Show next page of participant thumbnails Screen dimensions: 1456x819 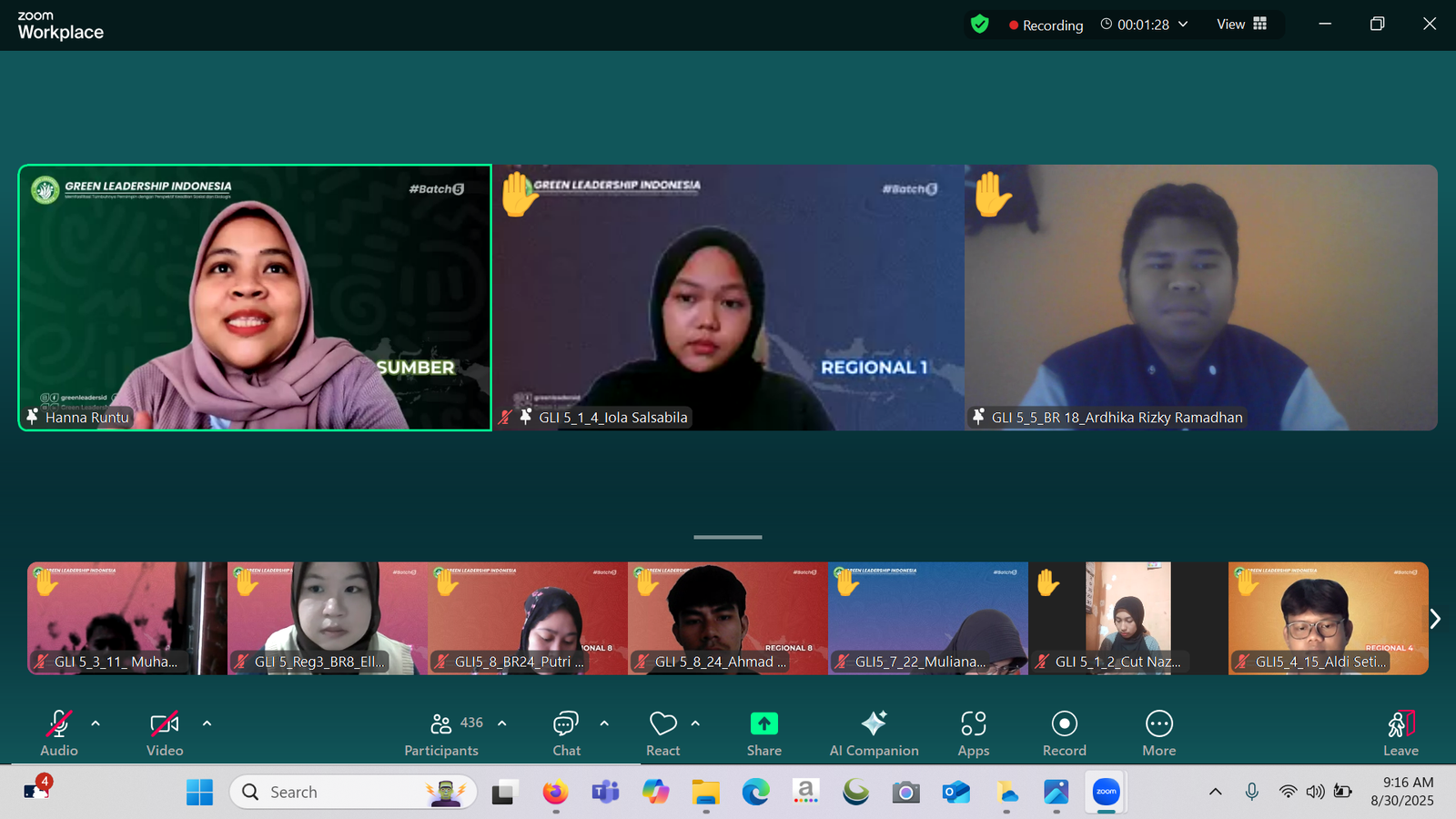coord(1435,619)
